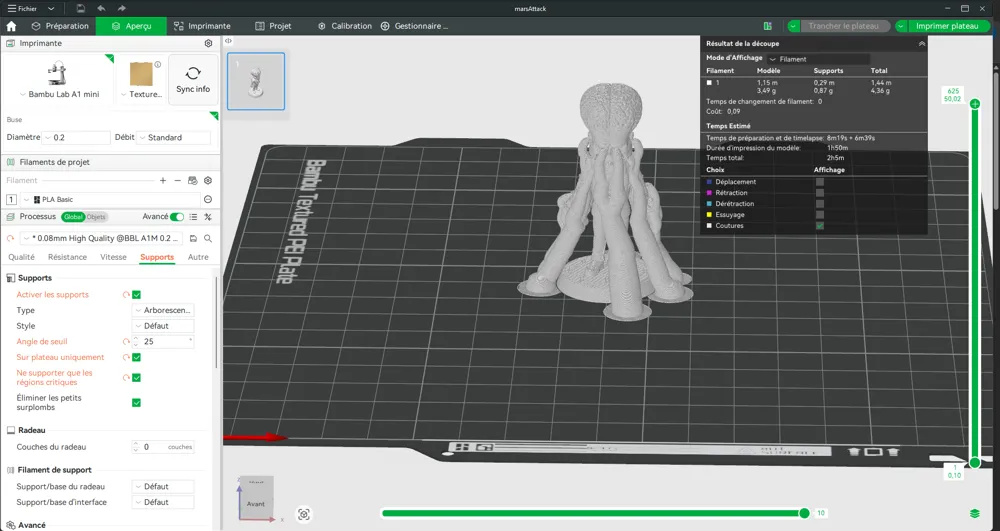Reset the process preset with the orange arrow

pos(10,238)
